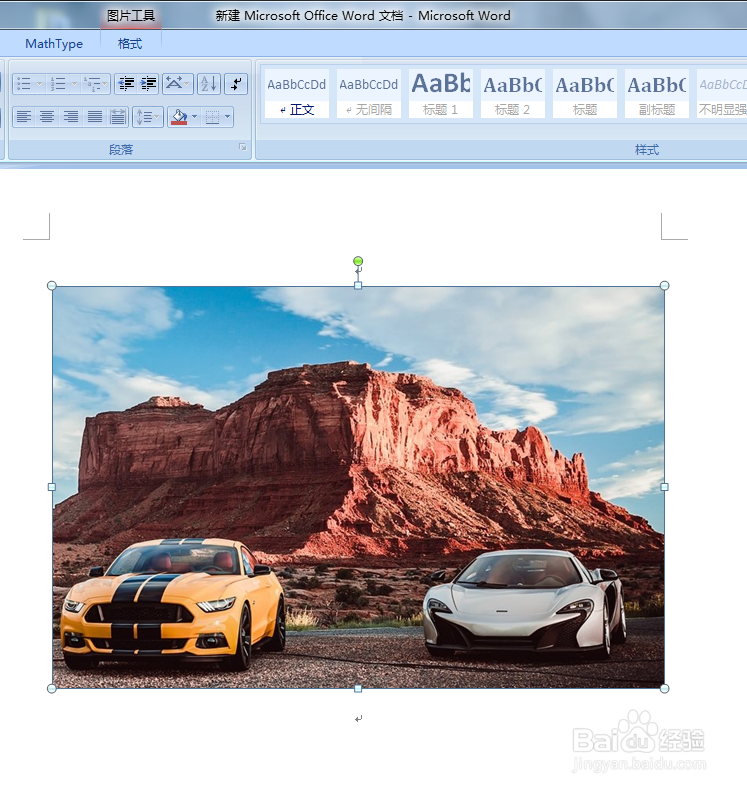Click the left middle sizing handle
This screenshot has height=790, width=747.
(x=51, y=487)
